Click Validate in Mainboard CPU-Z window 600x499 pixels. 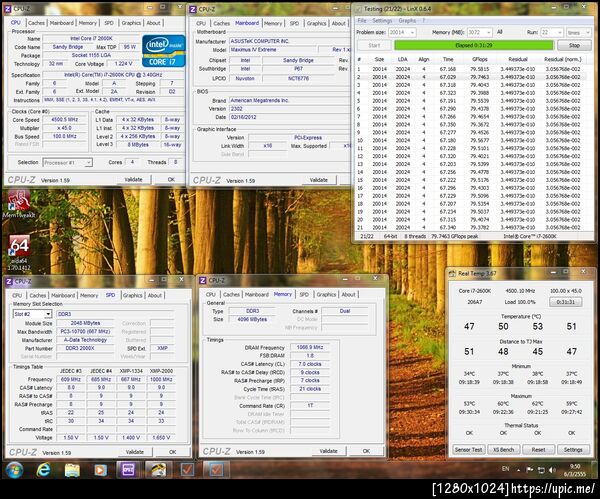pos(319,180)
